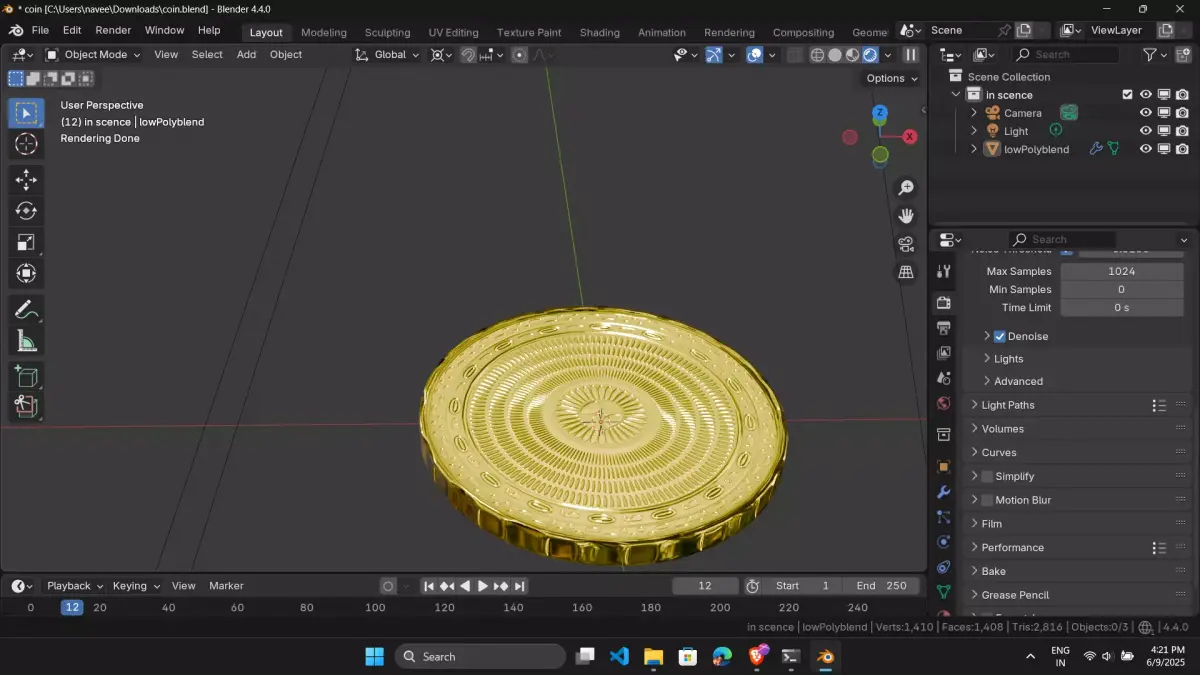Select the Measure tool
The height and width of the screenshot is (675, 1200).
click(26, 341)
